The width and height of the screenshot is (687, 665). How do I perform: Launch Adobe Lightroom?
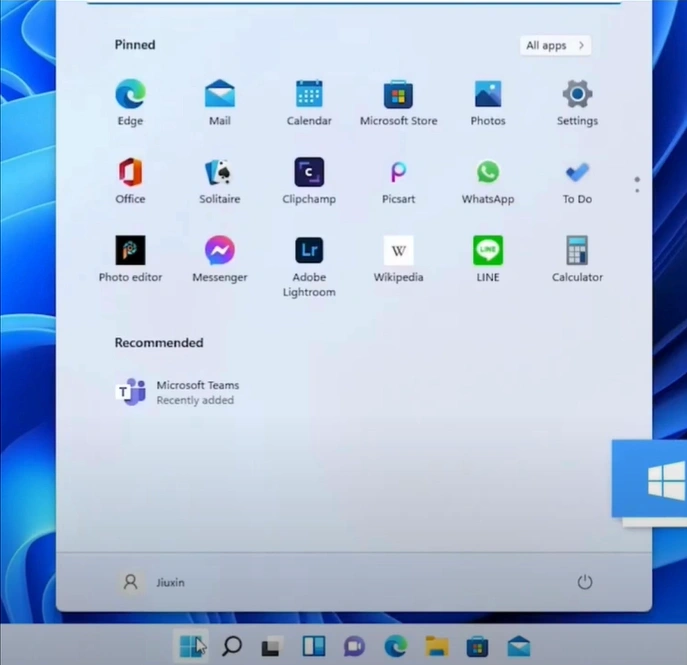tap(309, 266)
